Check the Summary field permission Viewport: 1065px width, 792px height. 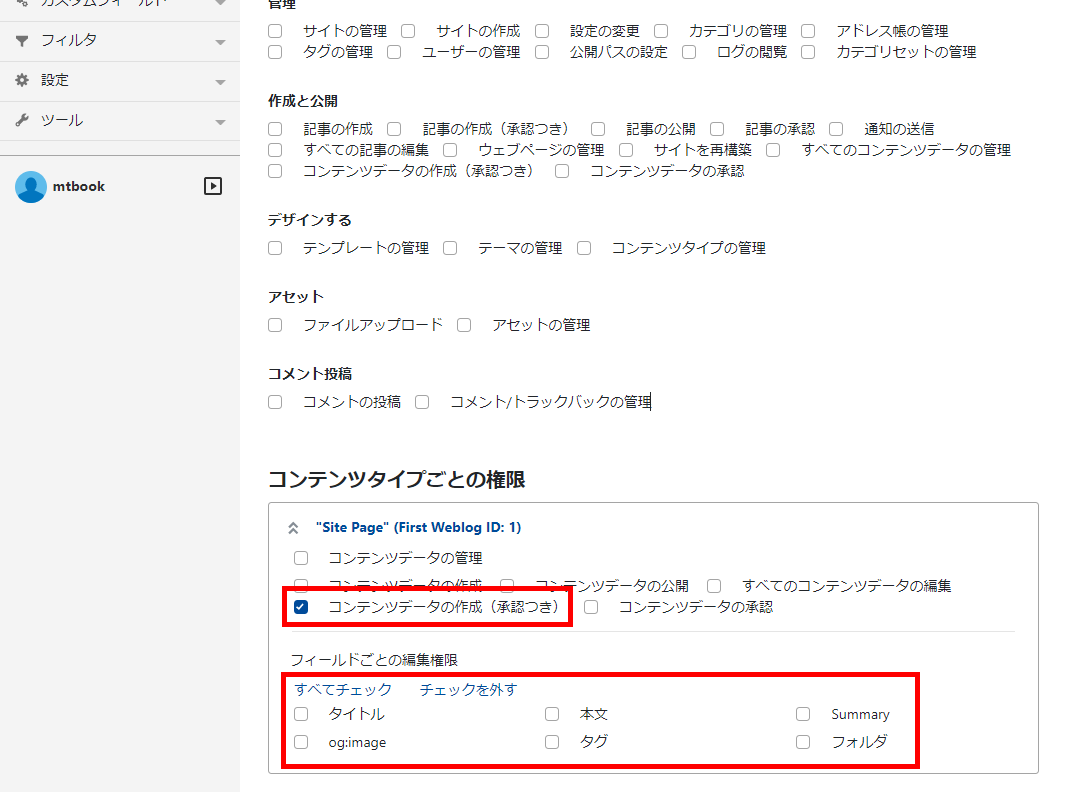[803, 715]
